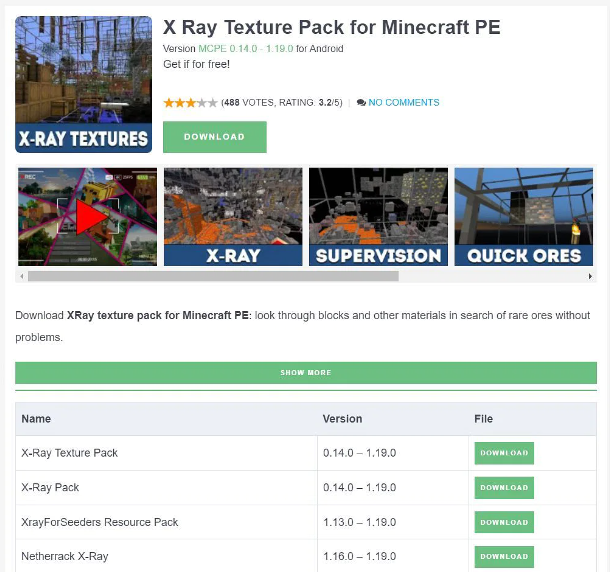This screenshot has width=610, height=572.
Task: Download the Netherrack X-Ray file
Action: click(x=504, y=556)
